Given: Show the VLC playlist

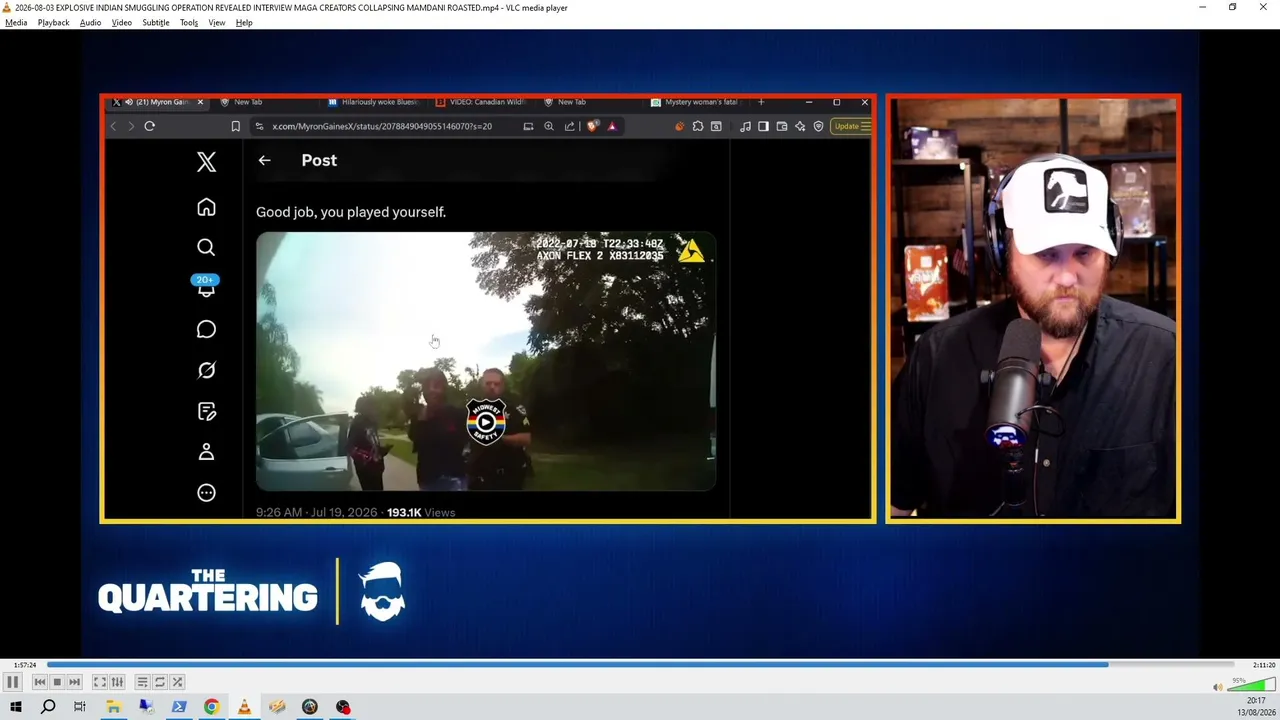Looking at the screenshot, I should point(143,682).
